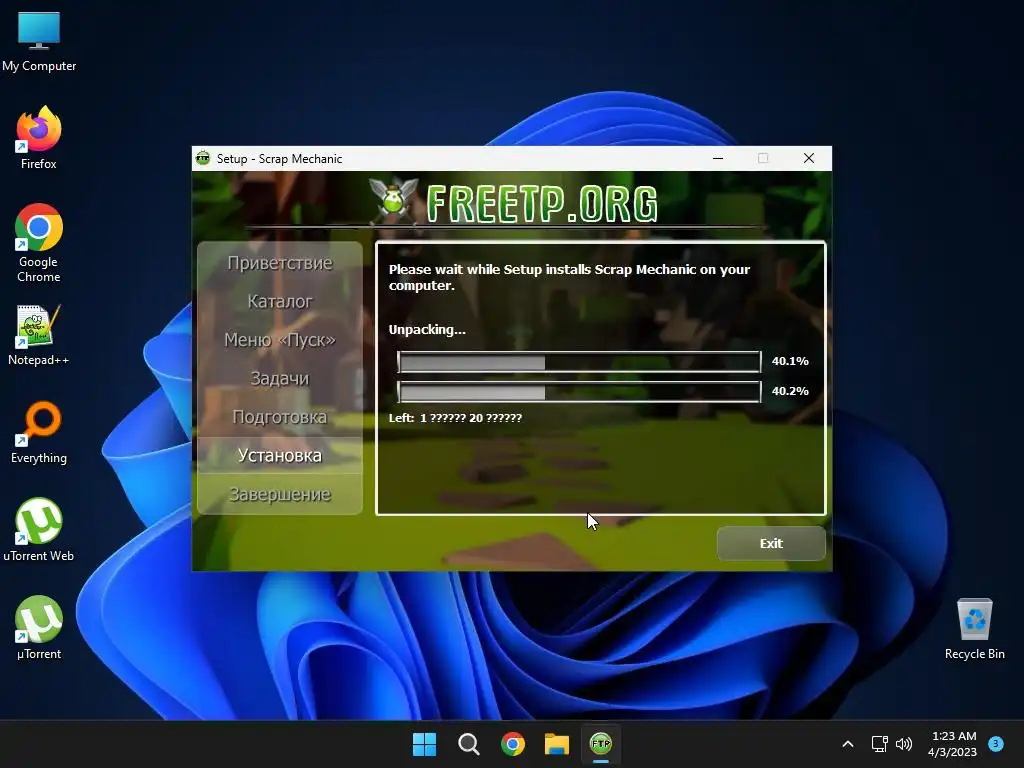The image size is (1024, 768).
Task: Show hidden system tray icons
Action: click(x=848, y=744)
